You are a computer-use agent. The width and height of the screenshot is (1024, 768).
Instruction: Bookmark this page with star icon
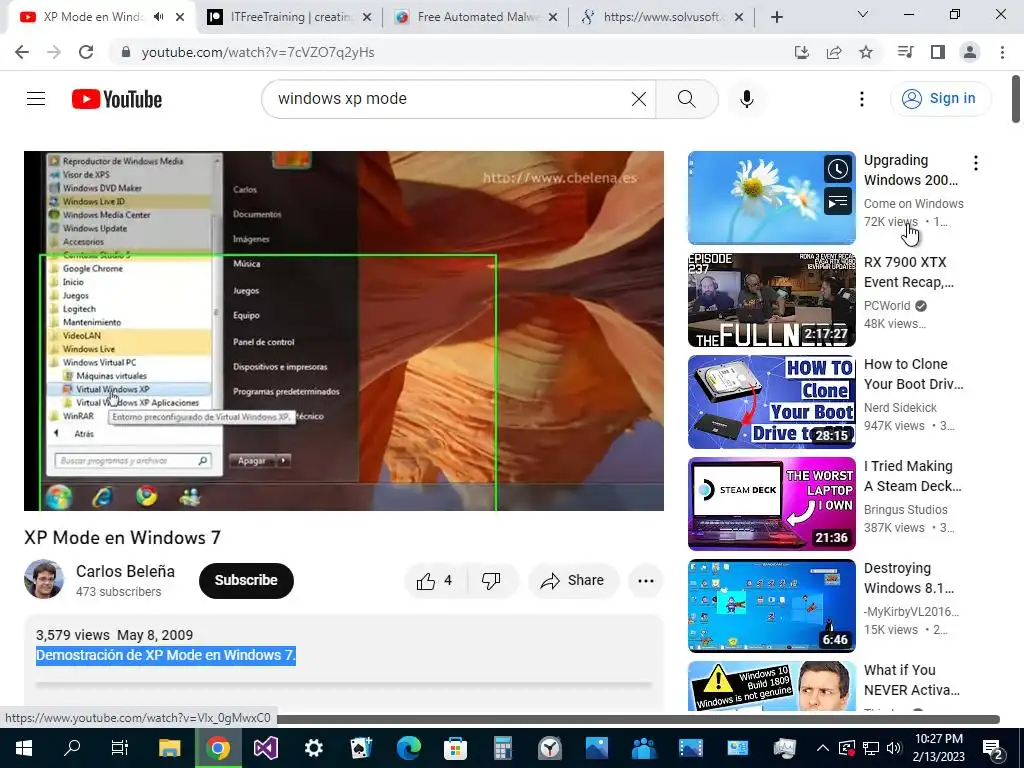866,52
